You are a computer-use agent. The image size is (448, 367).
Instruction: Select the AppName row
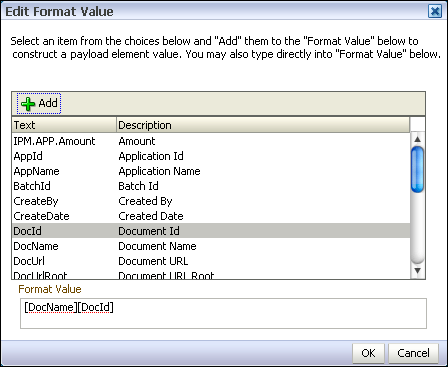(211, 171)
